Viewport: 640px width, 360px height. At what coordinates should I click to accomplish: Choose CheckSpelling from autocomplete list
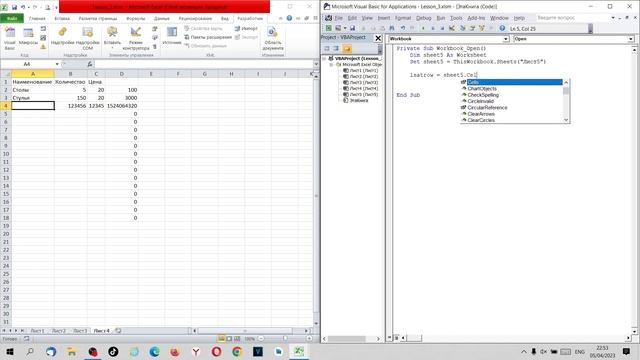pos(483,95)
